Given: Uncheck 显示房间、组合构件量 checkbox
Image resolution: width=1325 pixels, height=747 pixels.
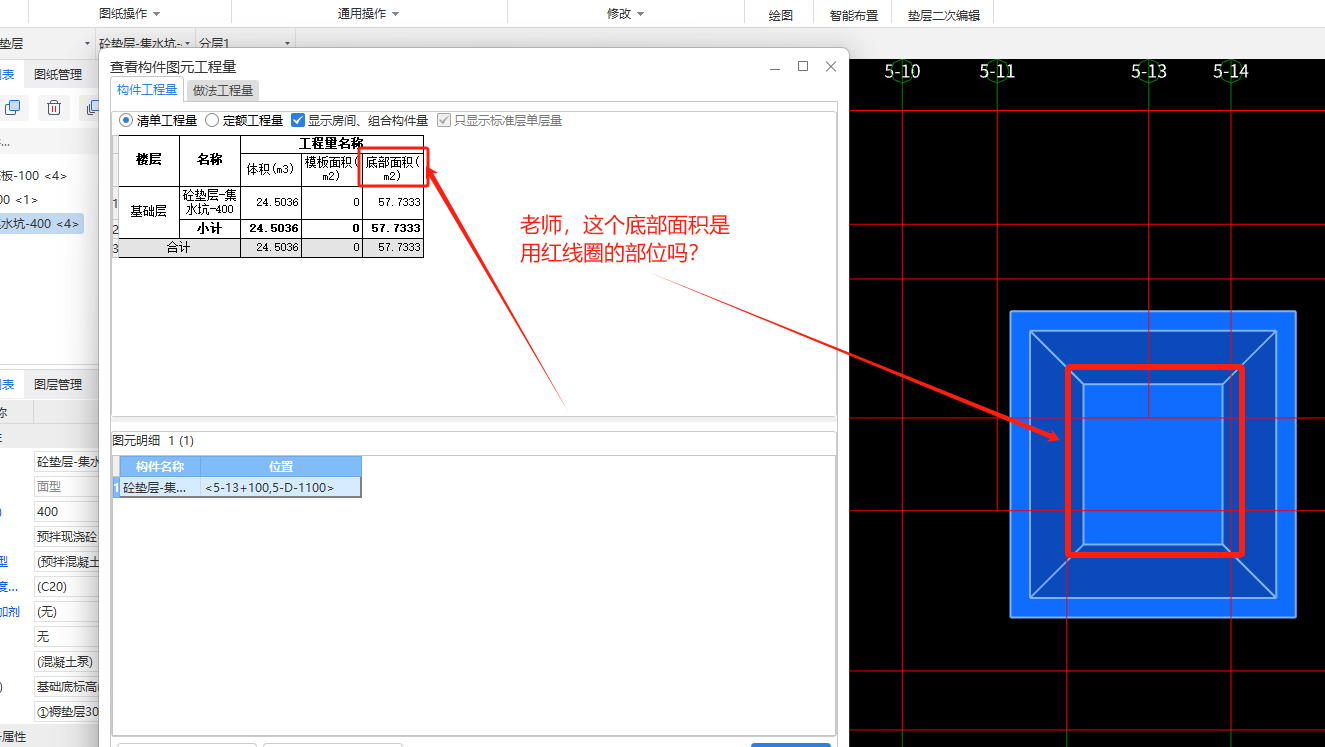Looking at the screenshot, I should click(x=298, y=120).
